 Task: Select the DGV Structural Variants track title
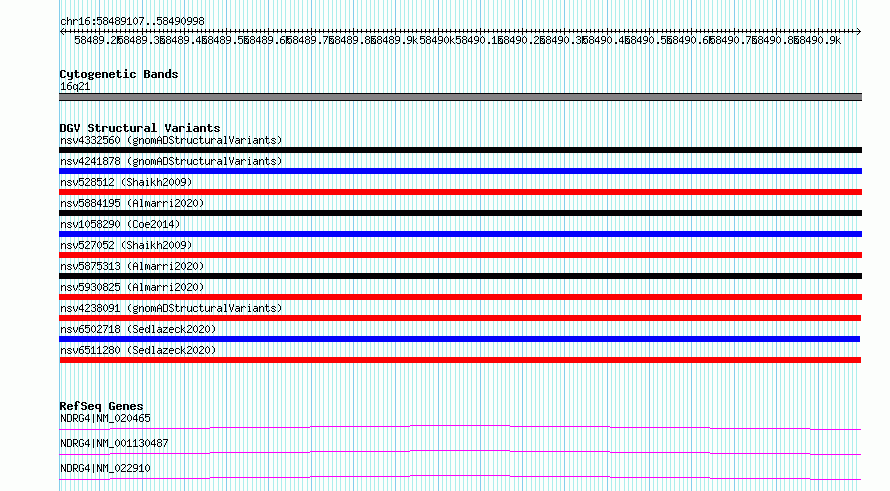[x=140, y=128]
